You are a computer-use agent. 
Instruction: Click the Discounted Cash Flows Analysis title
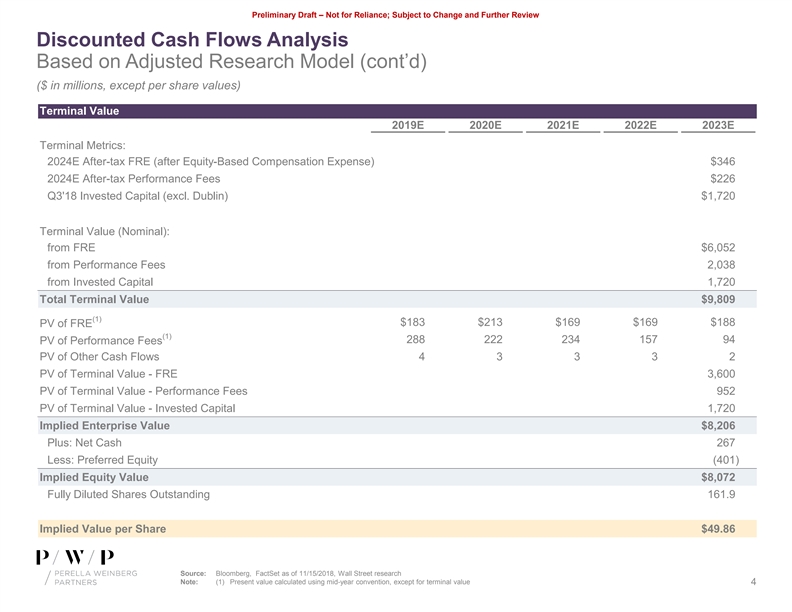(x=192, y=40)
